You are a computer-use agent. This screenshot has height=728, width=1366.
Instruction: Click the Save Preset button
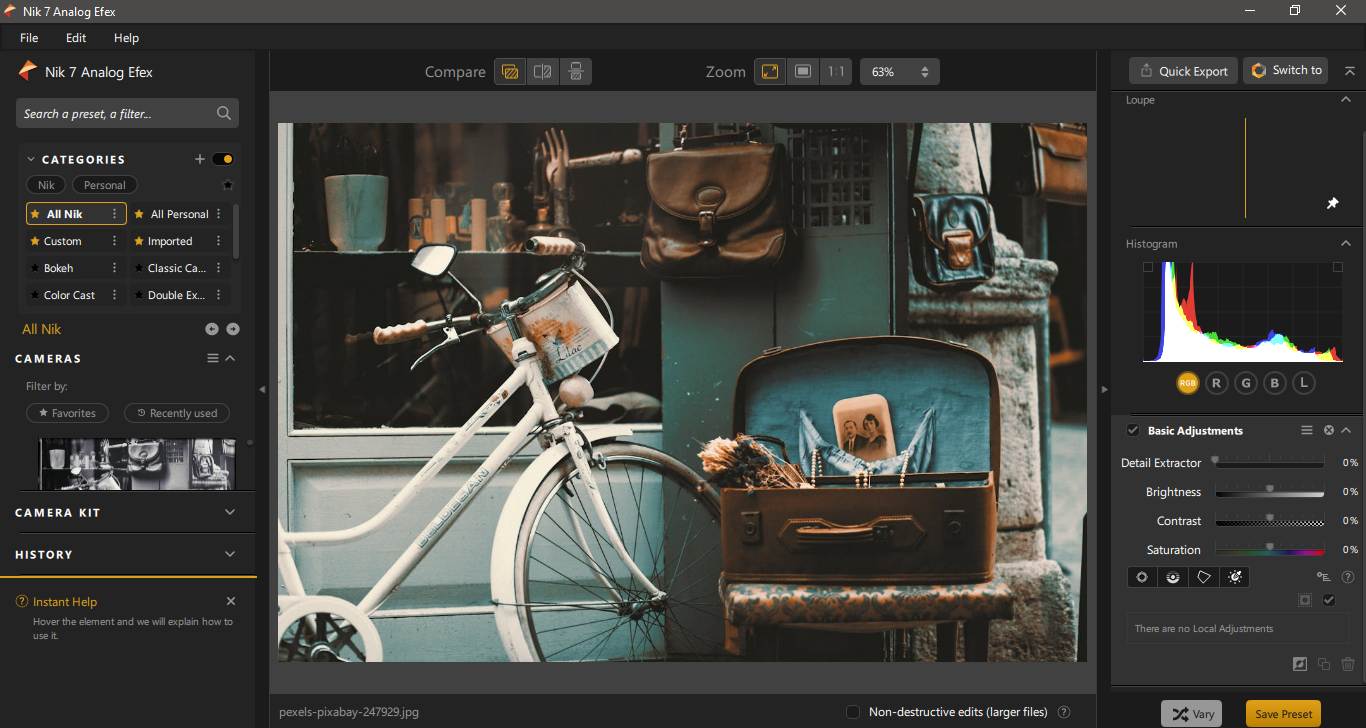point(1283,714)
